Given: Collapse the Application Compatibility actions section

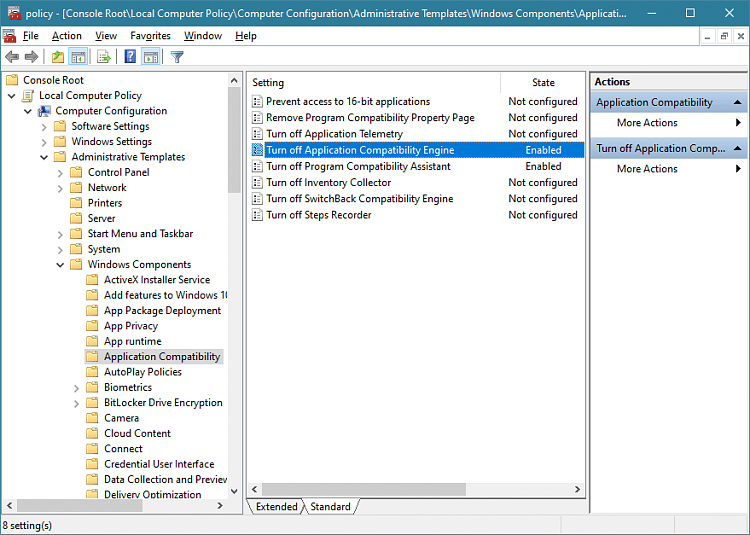Looking at the screenshot, I should click(738, 102).
